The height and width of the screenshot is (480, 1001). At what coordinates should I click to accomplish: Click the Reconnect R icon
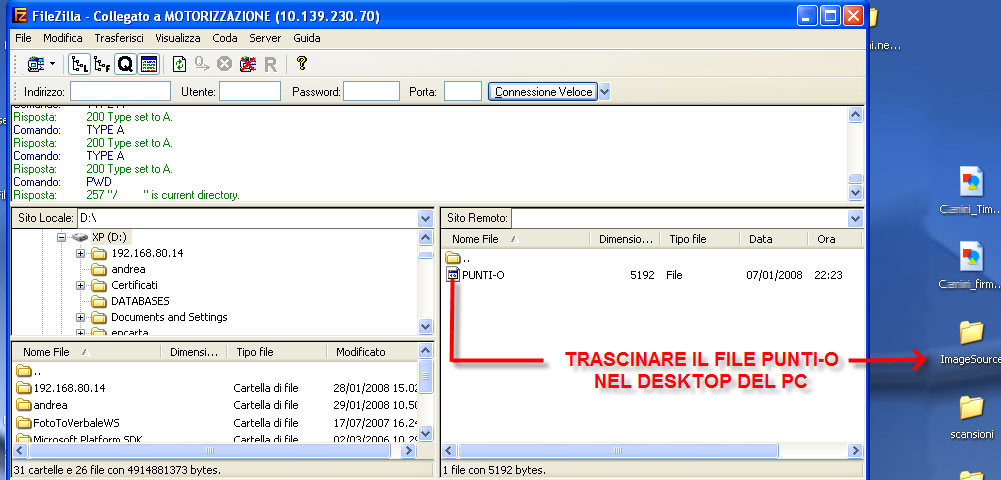click(x=269, y=64)
